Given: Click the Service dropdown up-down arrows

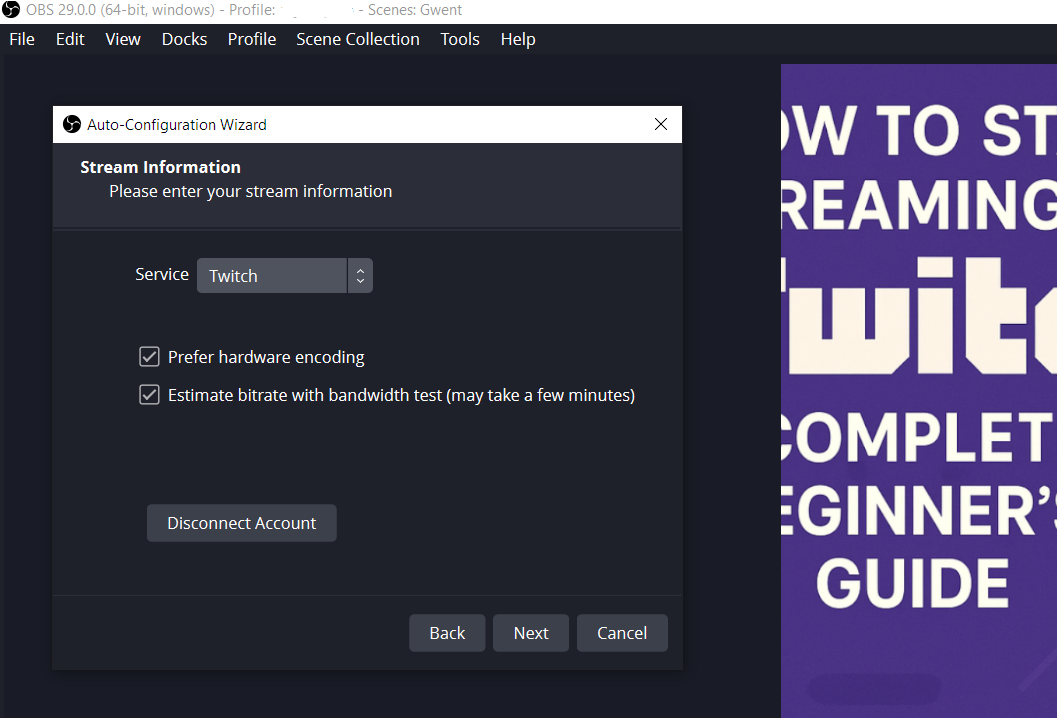Looking at the screenshot, I should pos(360,276).
